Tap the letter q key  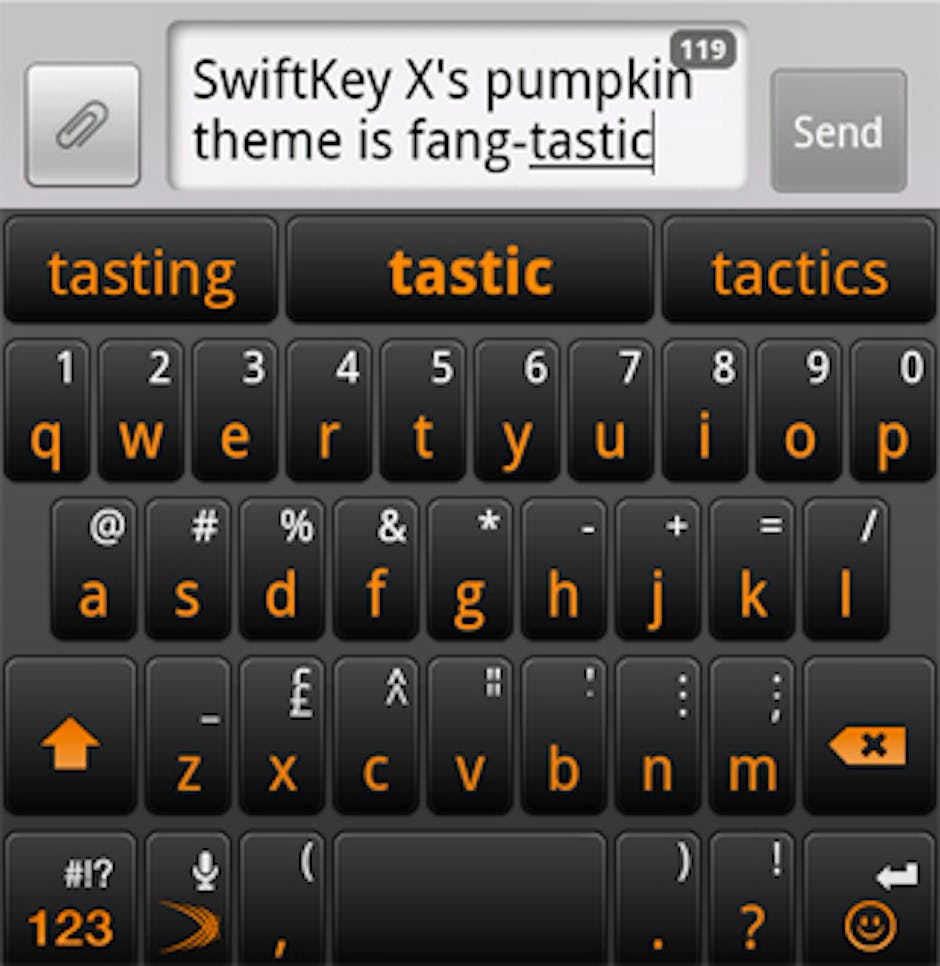point(47,410)
